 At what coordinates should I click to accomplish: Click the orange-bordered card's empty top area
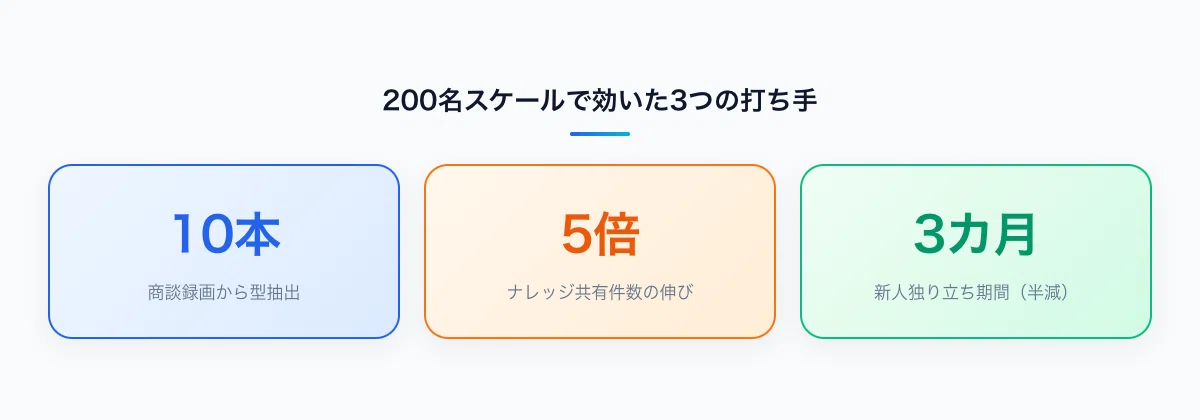pyautogui.click(x=600, y=186)
